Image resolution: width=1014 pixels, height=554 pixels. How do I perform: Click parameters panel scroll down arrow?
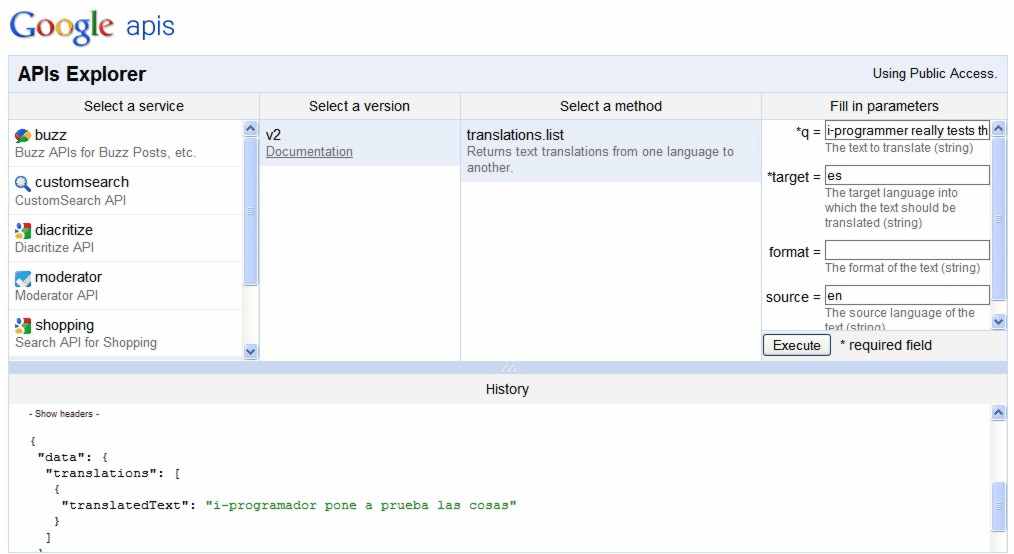pos(998,321)
